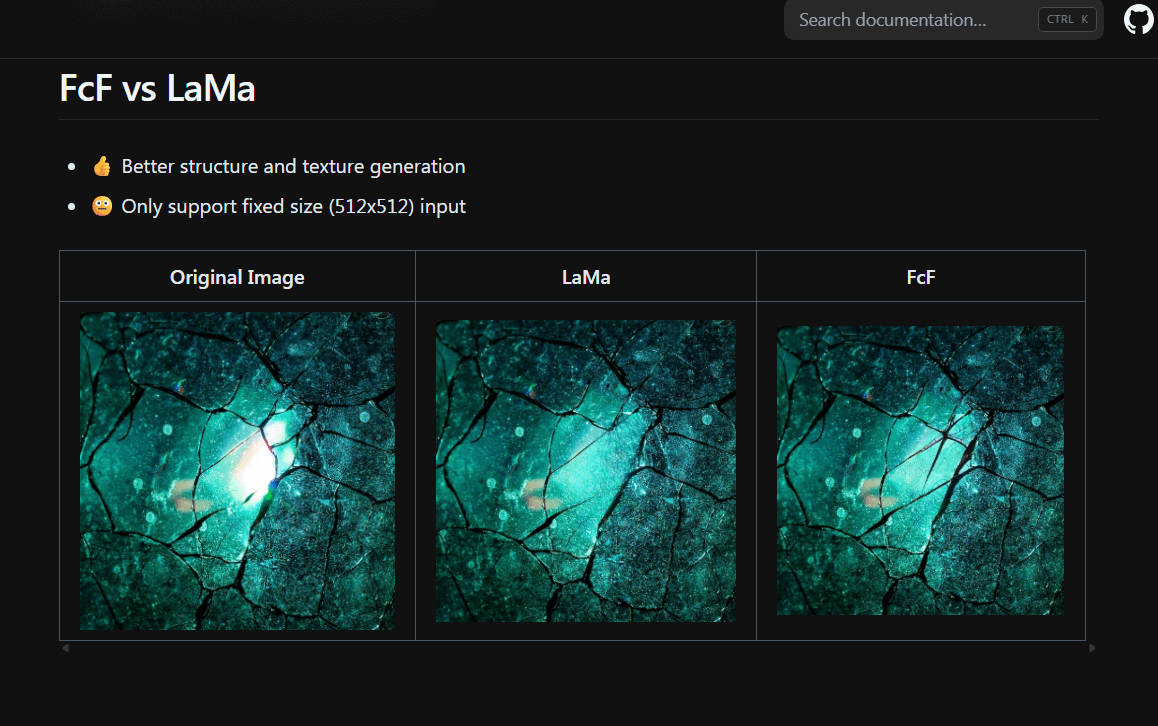1158x726 pixels.
Task: Open the LaMa result thumbnail
Action: pos(586,470)
